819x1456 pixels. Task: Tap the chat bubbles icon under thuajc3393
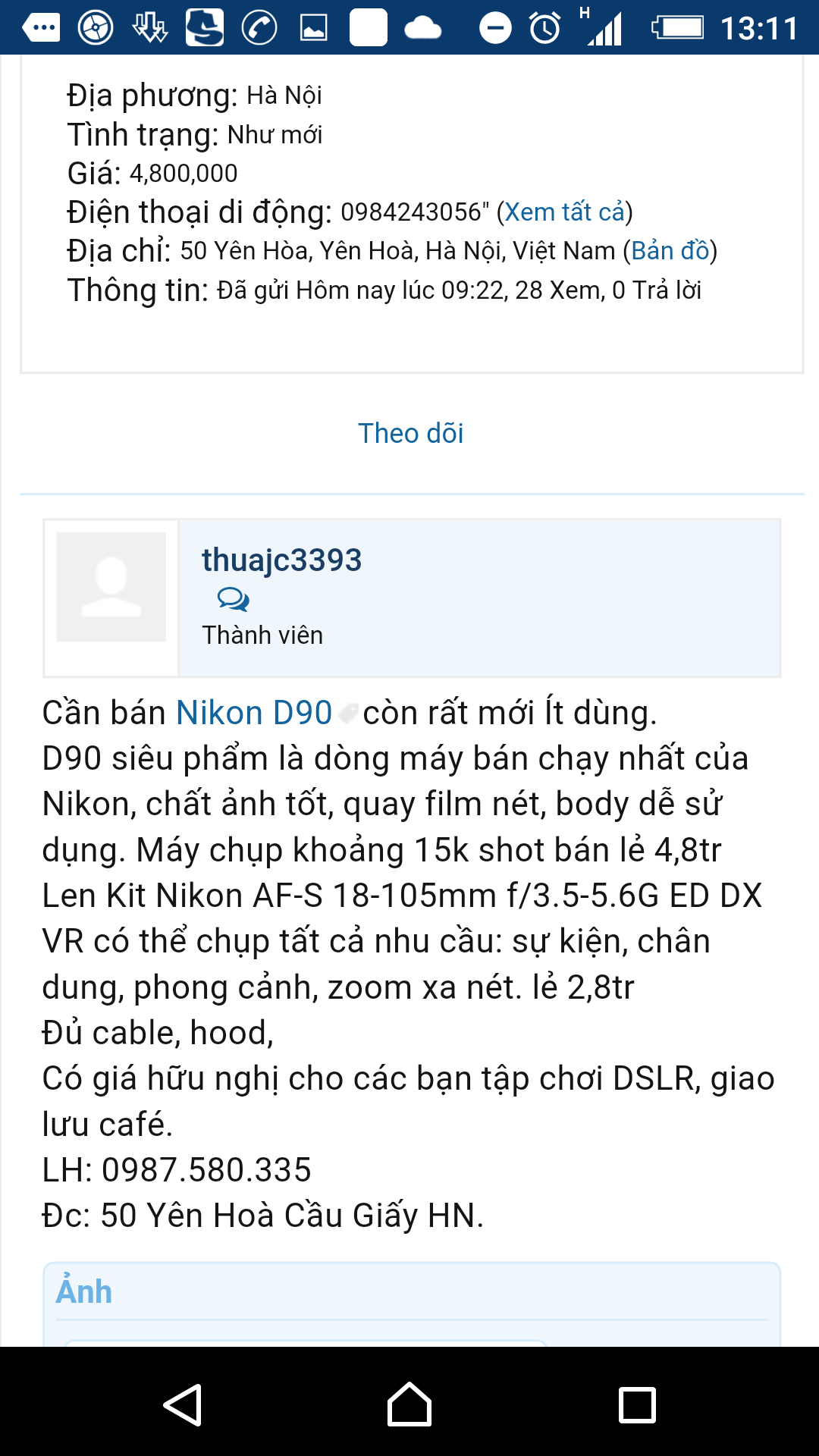pyautogui.click(x=233, y=600)
